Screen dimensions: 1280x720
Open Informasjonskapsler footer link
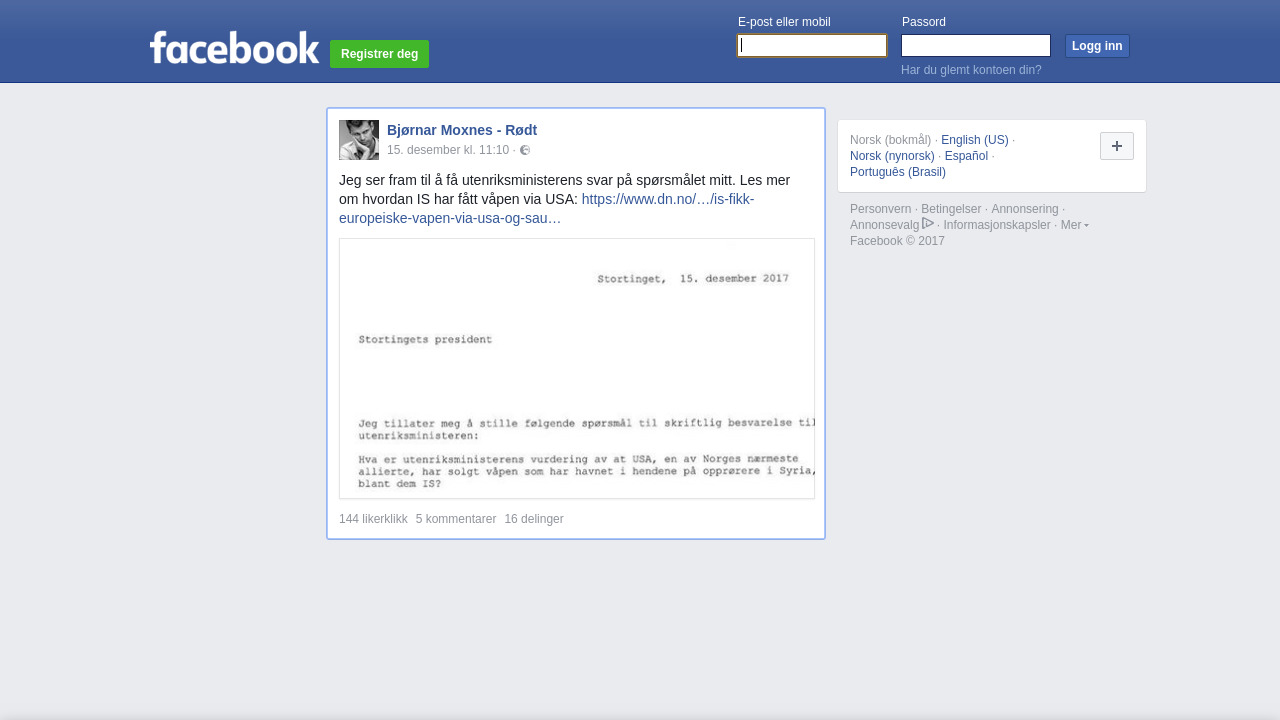(997, 225)
